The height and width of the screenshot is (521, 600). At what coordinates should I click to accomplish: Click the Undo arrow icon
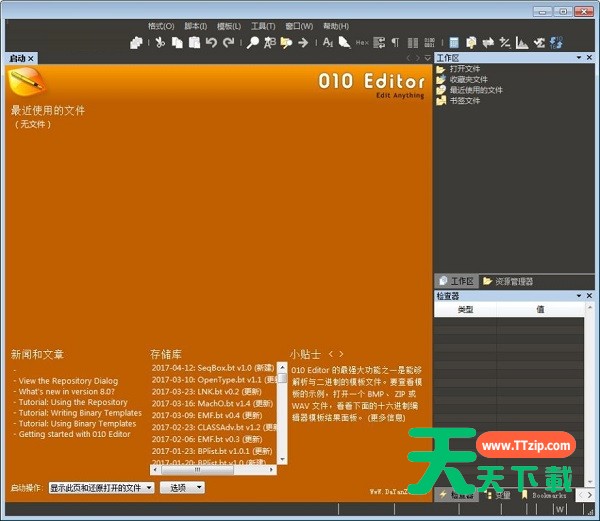tap(211, 42)
